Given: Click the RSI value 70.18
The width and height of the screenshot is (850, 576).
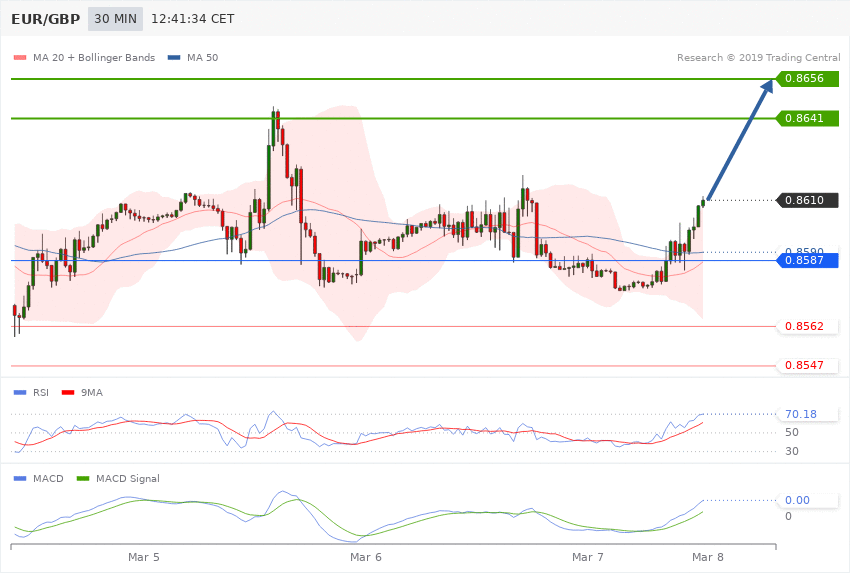Looking at the screenshot, I should click(x=801, y=414).
